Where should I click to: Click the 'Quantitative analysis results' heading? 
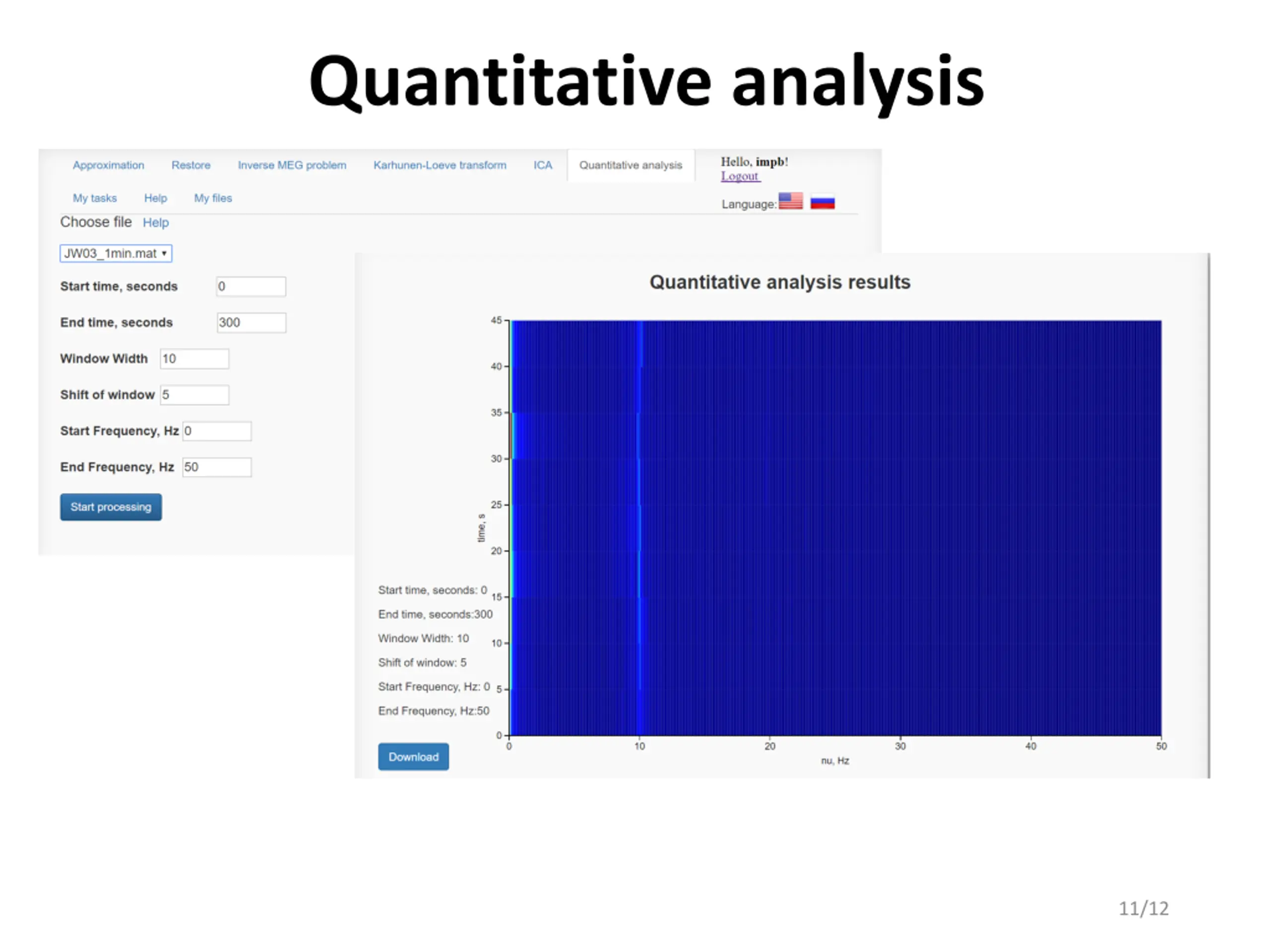click(x=780, y=282)
